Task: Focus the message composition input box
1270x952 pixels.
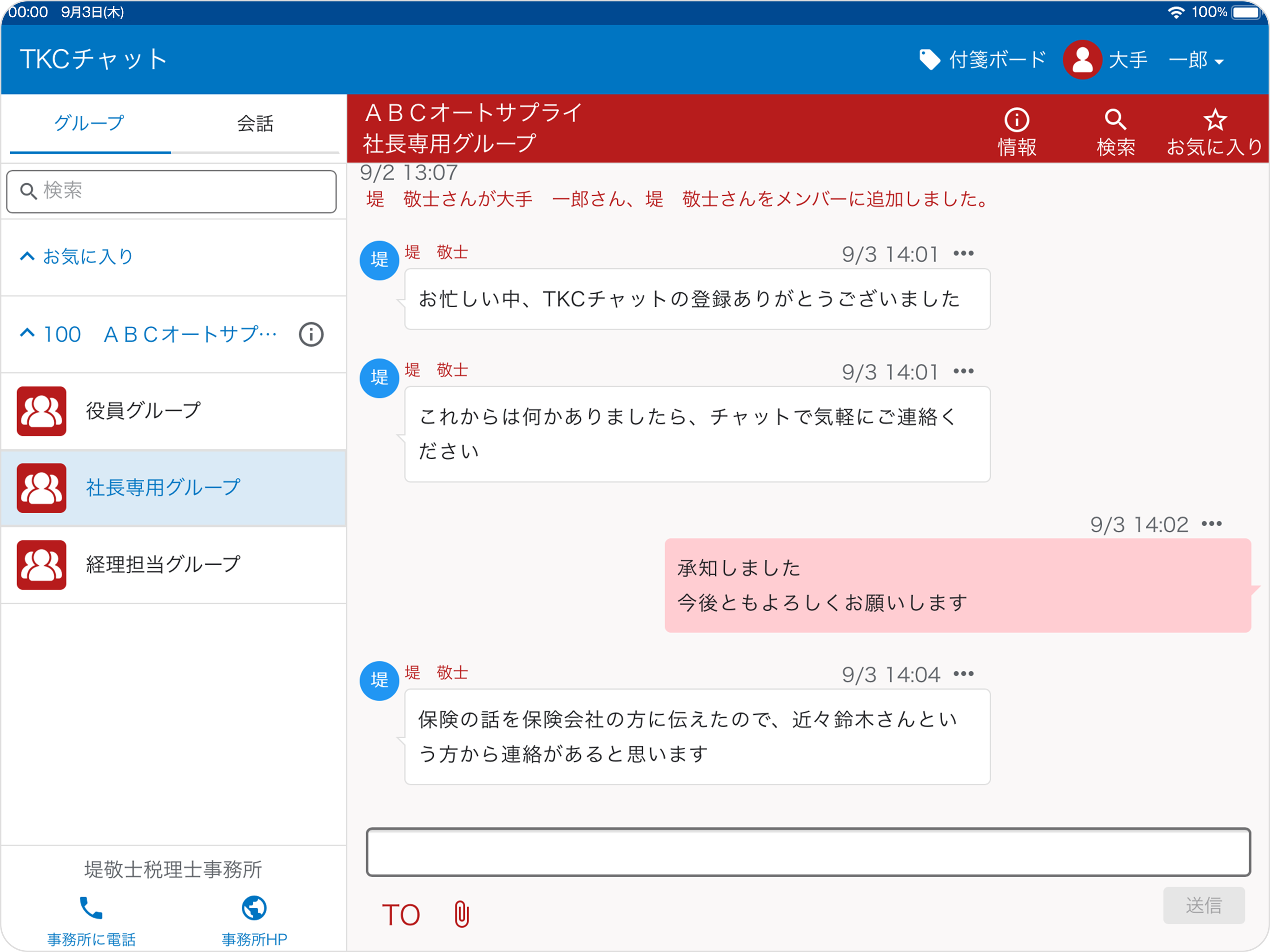Action: 808,852
